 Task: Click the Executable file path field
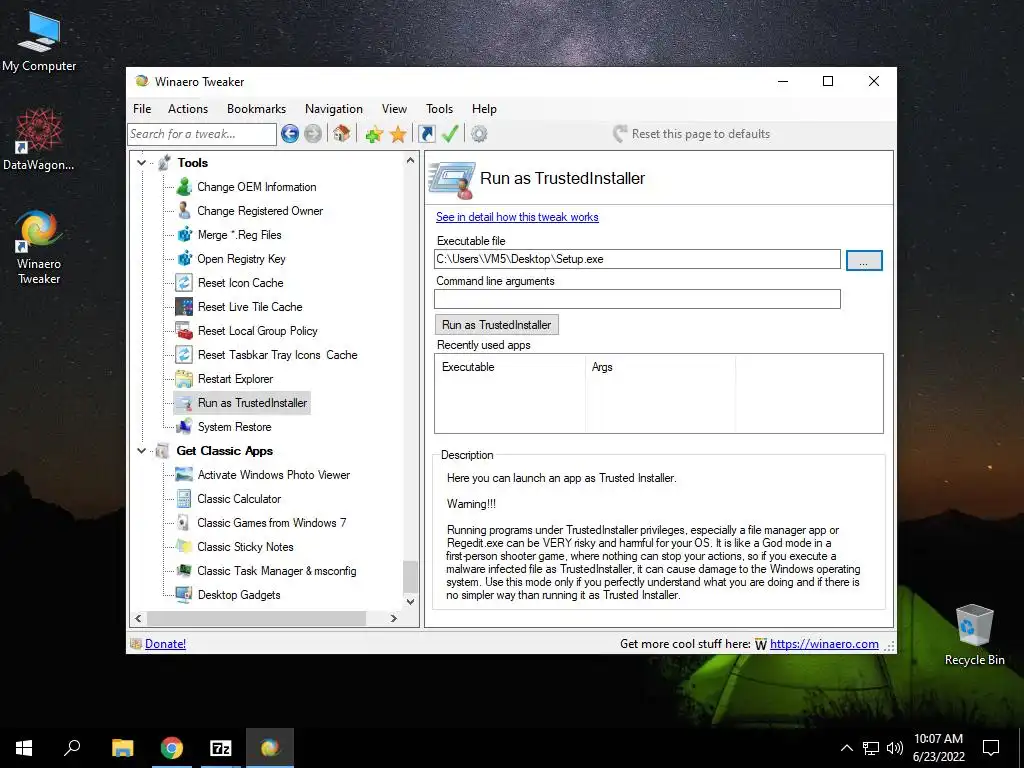point(637,259)
